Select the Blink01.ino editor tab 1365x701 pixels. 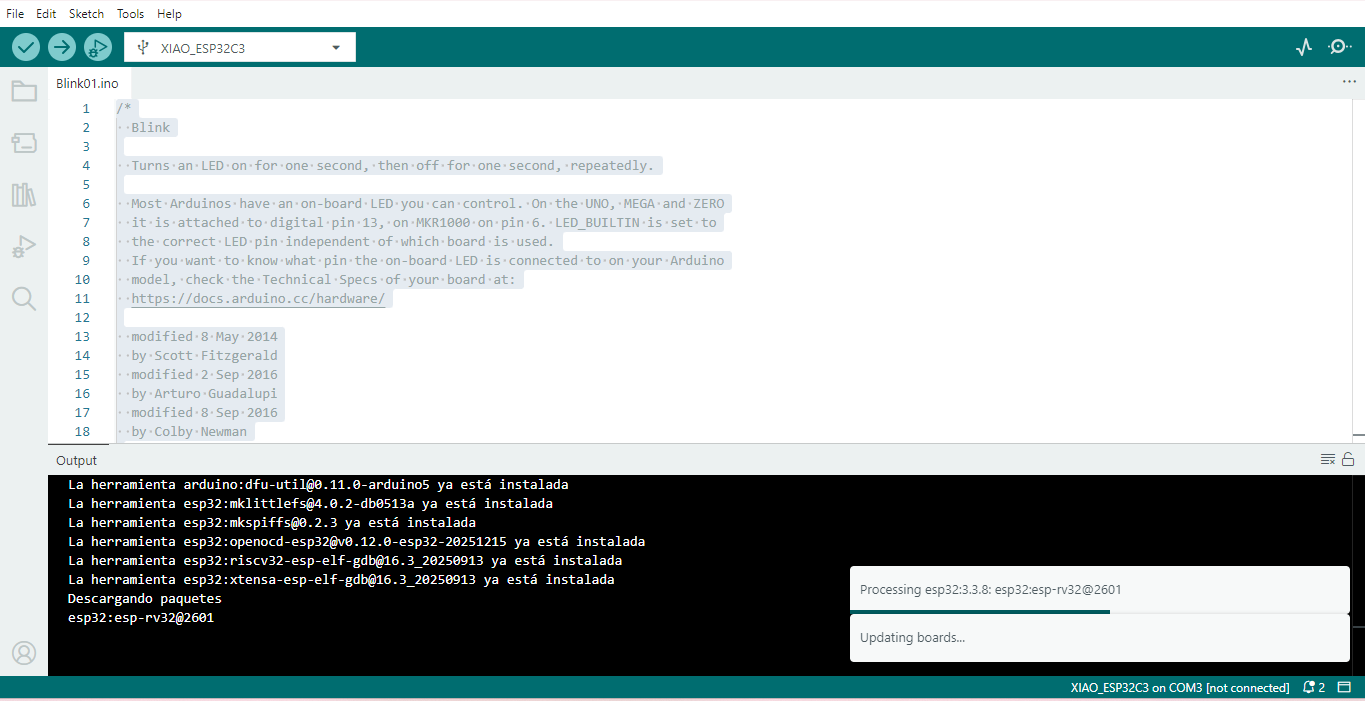click(87, 83)
